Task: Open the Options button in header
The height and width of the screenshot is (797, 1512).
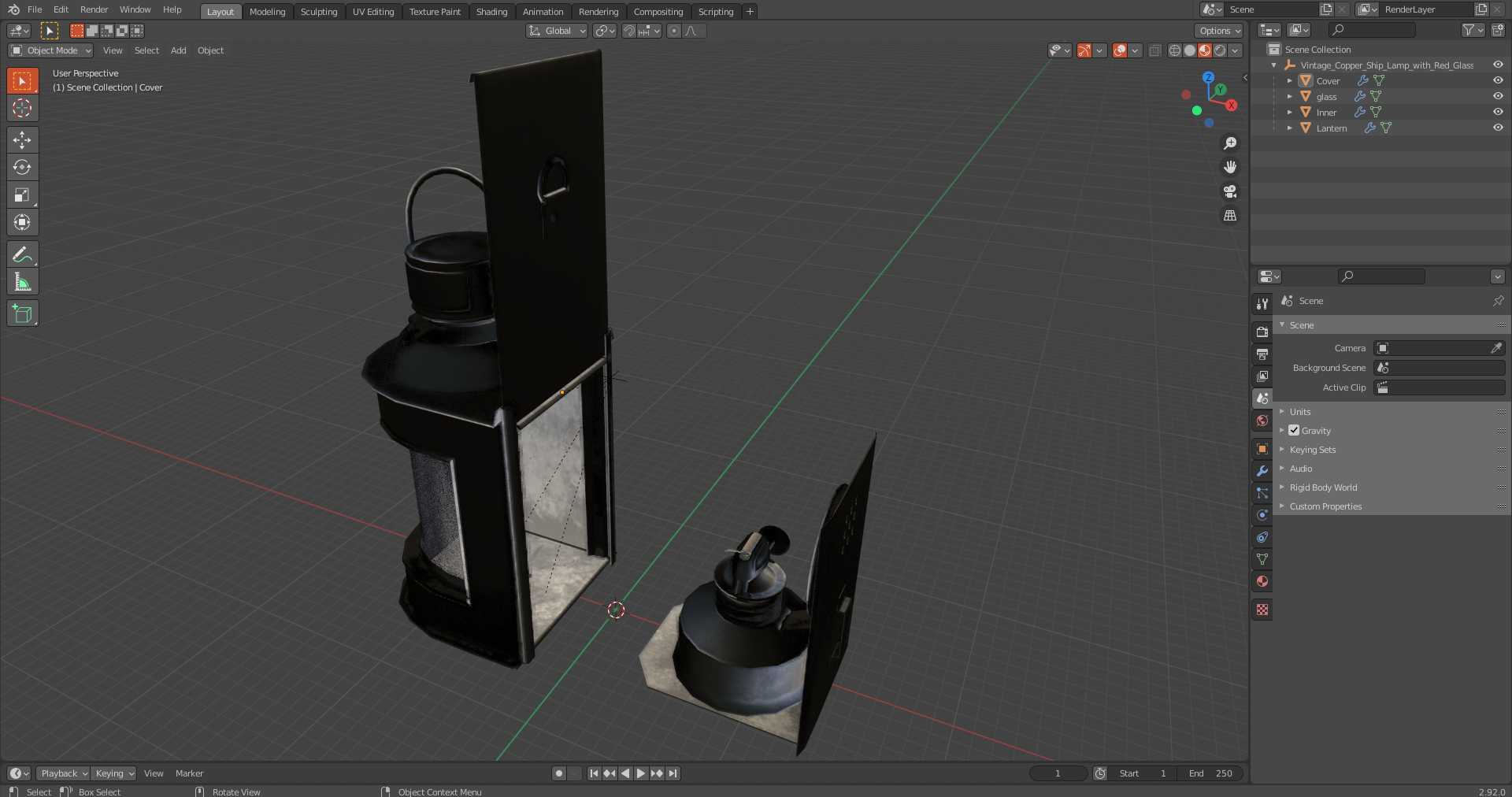Action: point(1219,31)
